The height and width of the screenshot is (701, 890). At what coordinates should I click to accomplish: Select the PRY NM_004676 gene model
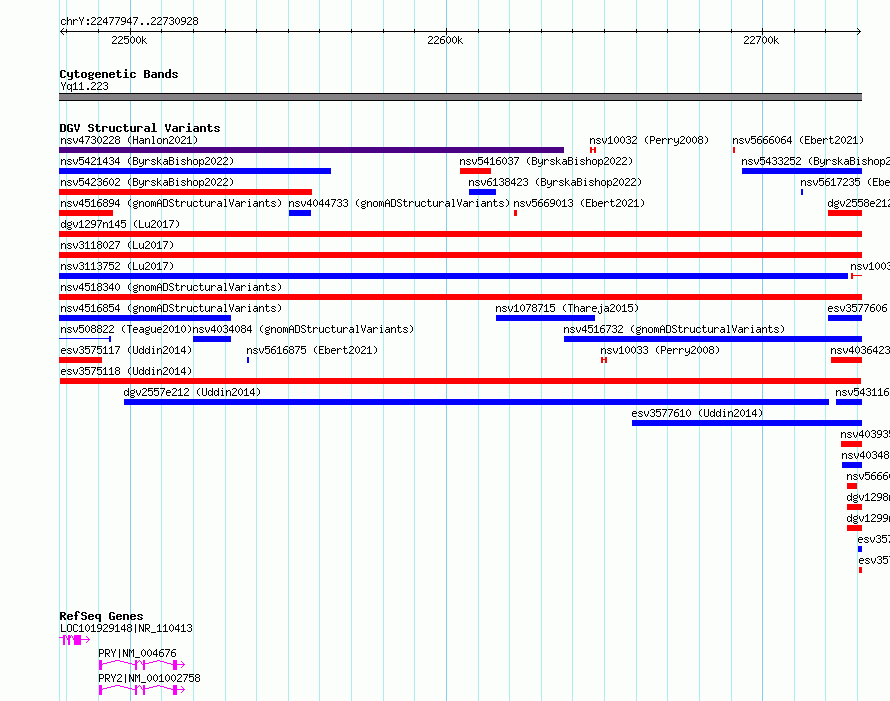[x=141, y=665]
